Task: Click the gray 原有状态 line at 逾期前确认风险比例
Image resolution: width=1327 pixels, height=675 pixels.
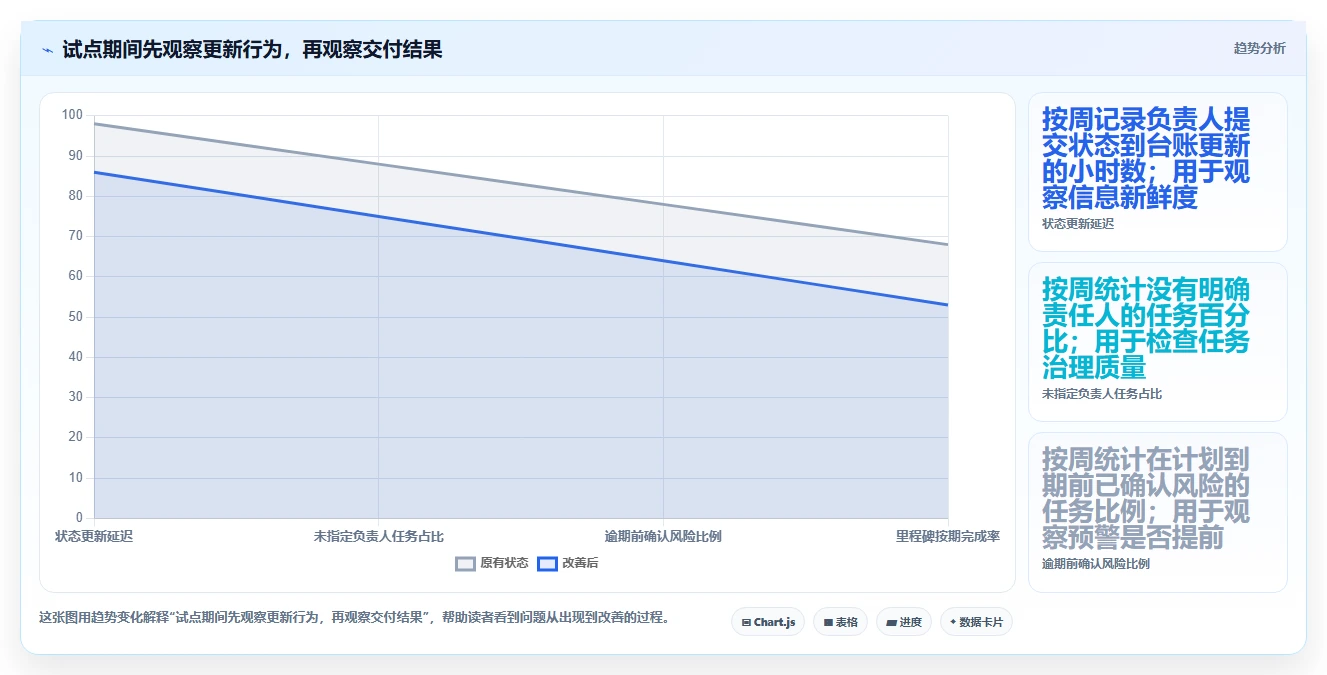Action: point(663,204)
